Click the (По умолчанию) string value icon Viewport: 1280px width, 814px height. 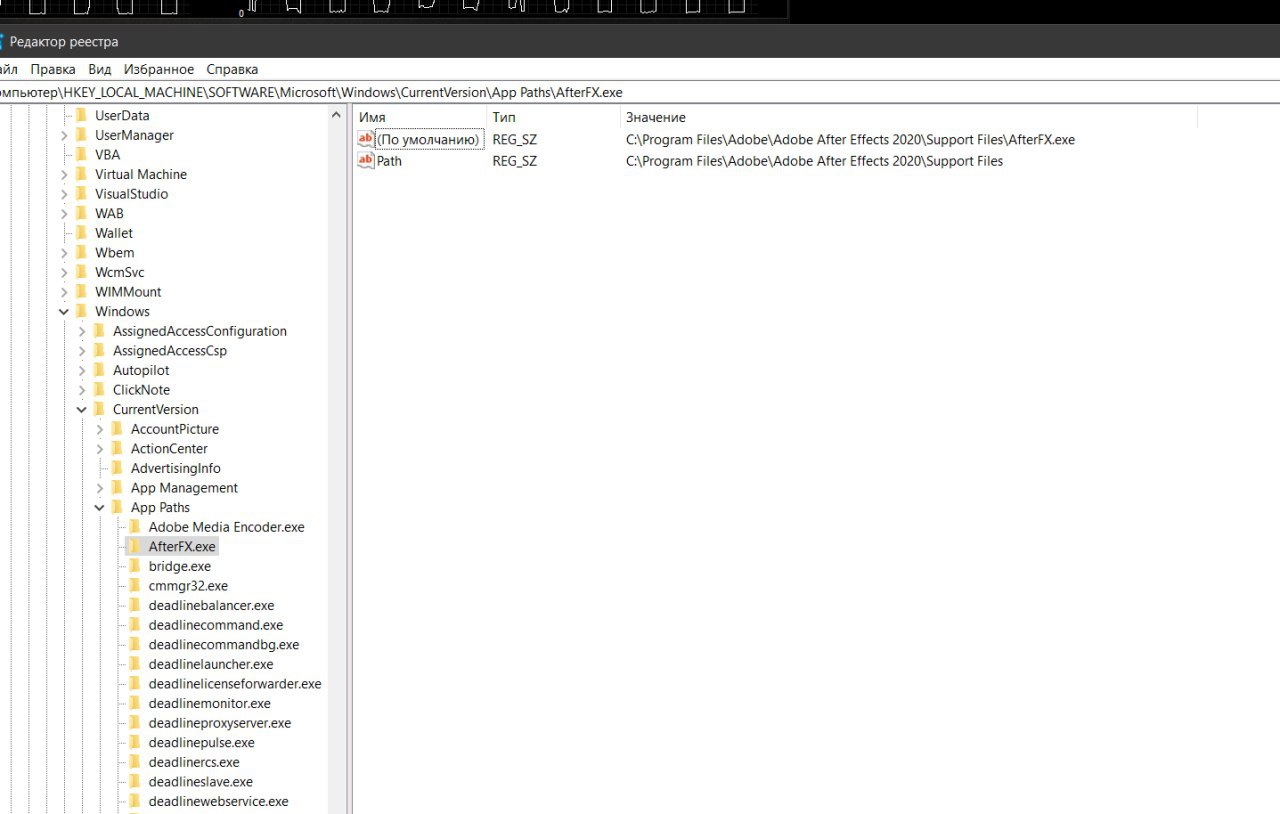point(366,139)
